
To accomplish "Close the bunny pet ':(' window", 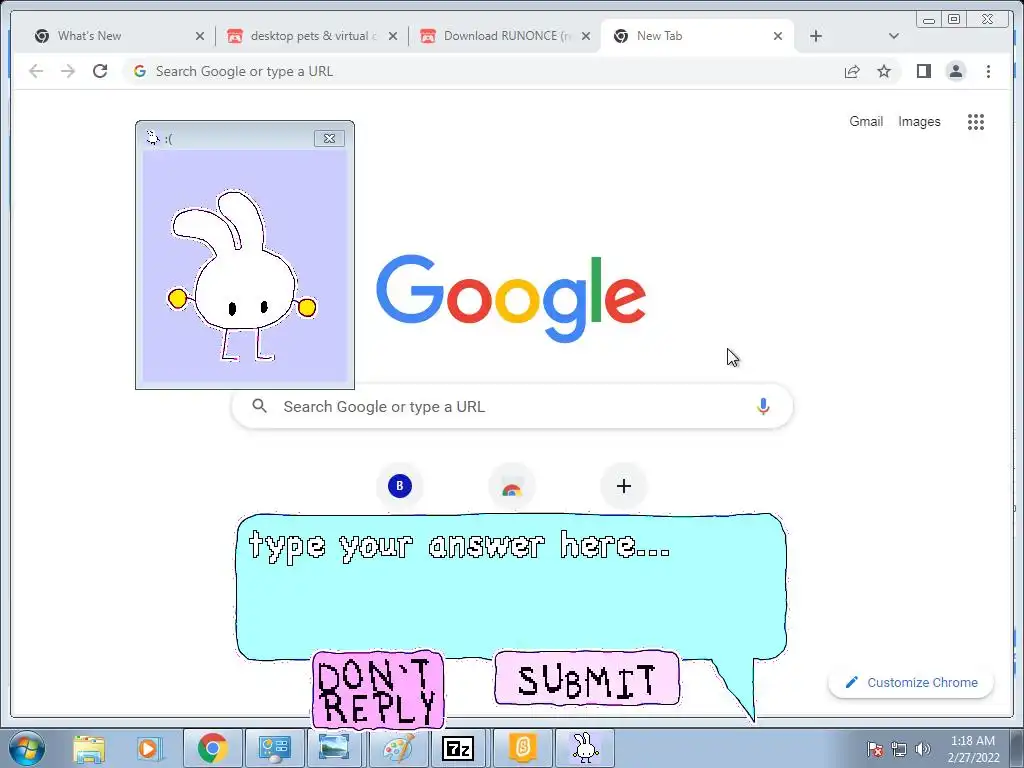I will (329, 138).
